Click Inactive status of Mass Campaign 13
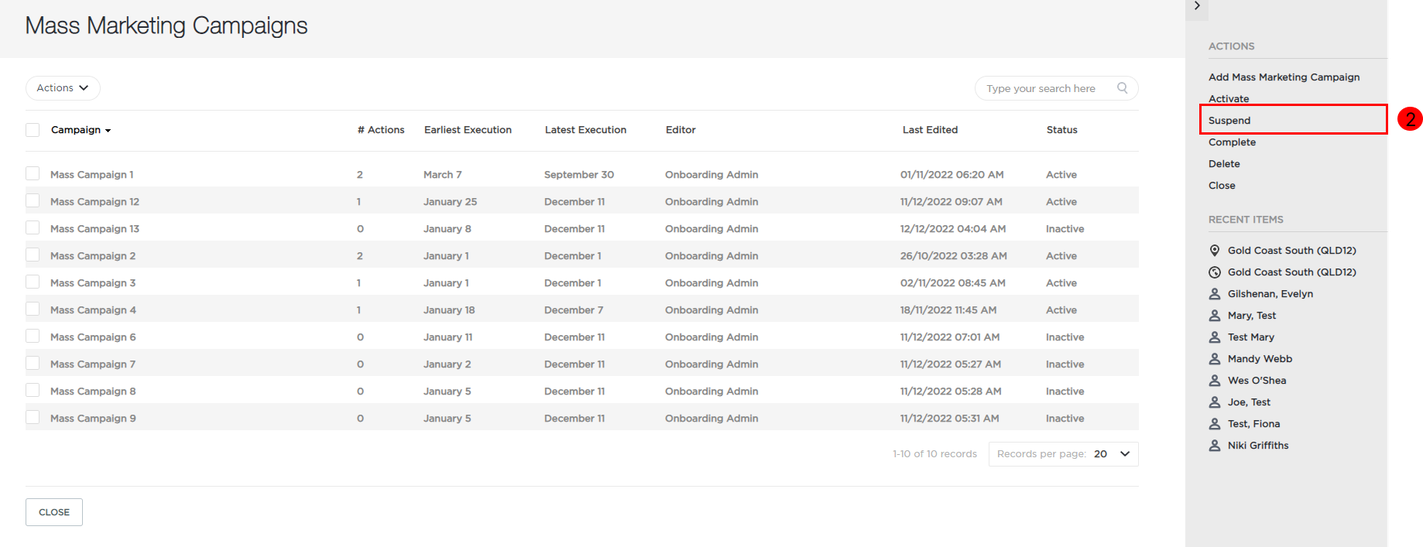This screenshot has height=547, width=1423. [x=1065, y=229]
